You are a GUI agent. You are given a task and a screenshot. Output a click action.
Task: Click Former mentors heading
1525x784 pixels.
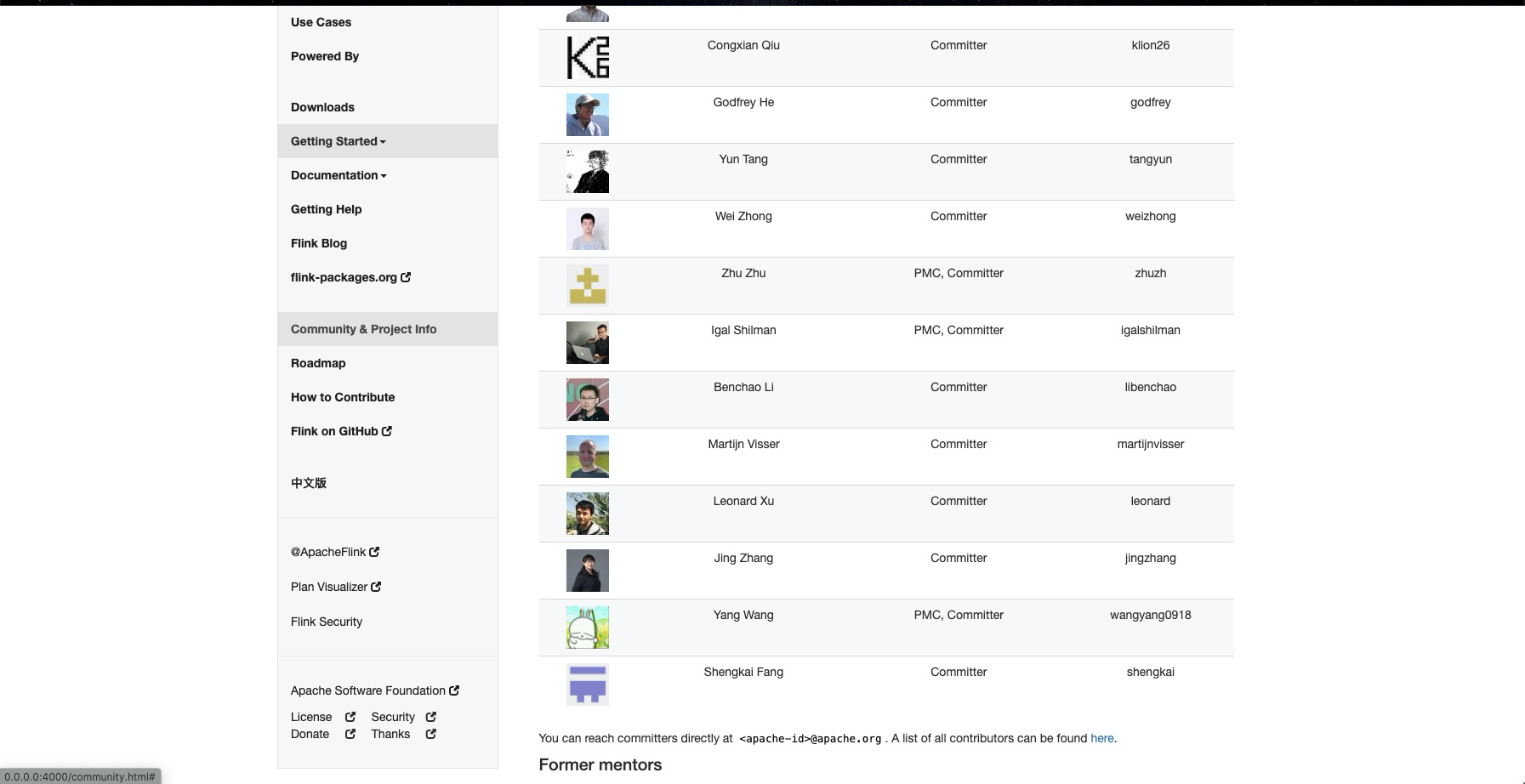point(600,764)
